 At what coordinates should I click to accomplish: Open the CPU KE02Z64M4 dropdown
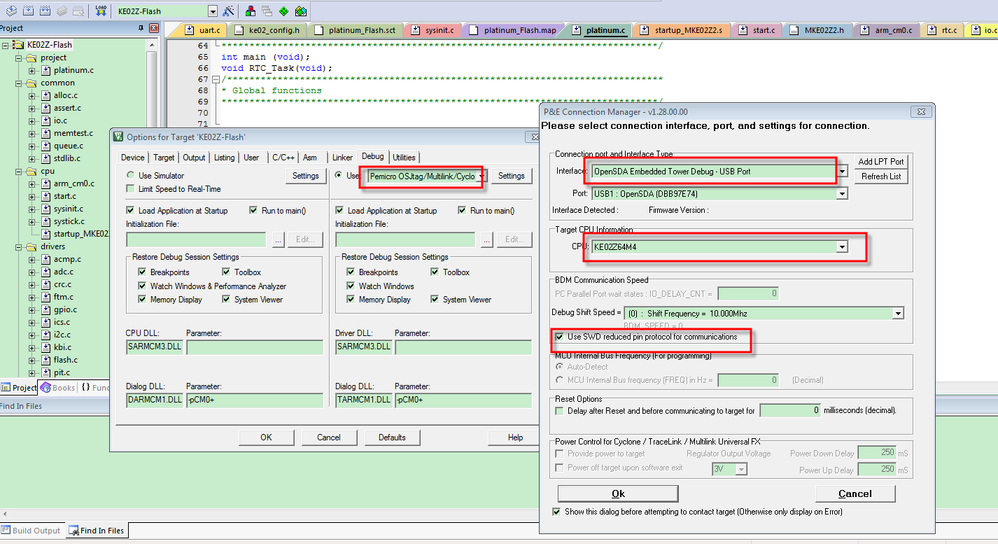(x=842, y=247)
